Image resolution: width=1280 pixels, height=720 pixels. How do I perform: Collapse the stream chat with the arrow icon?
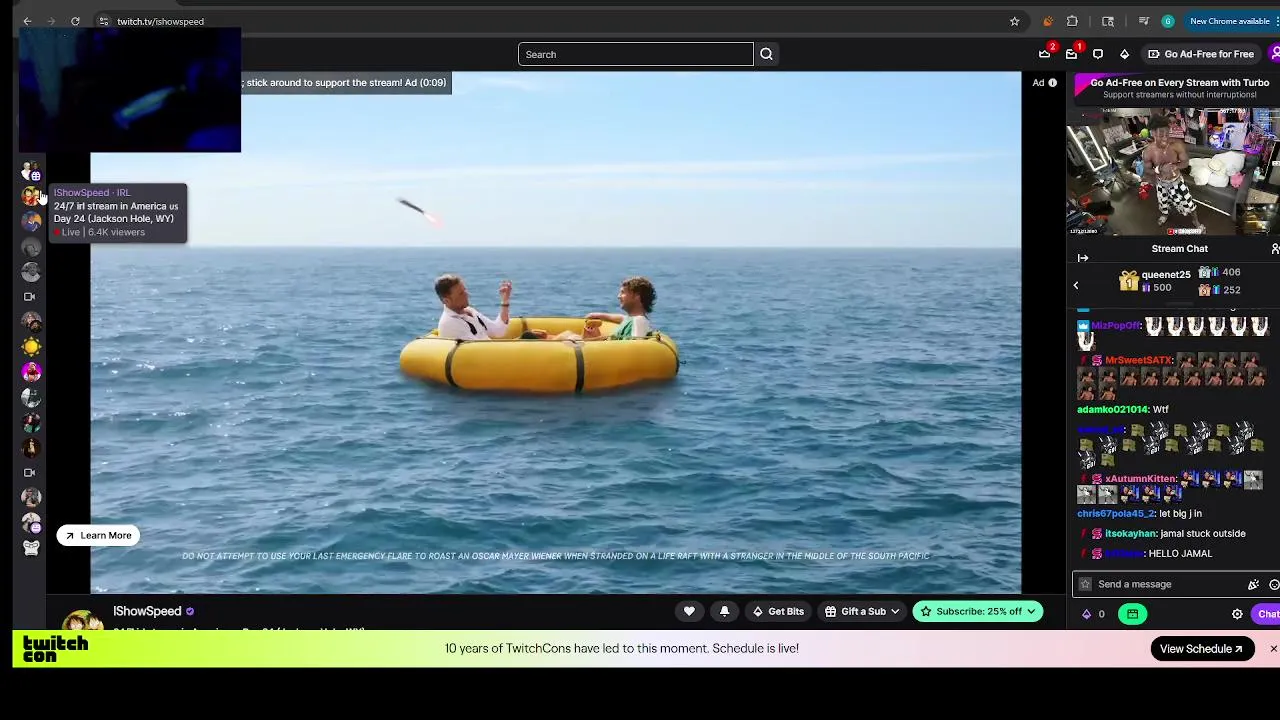click(x=1083, y=258)
